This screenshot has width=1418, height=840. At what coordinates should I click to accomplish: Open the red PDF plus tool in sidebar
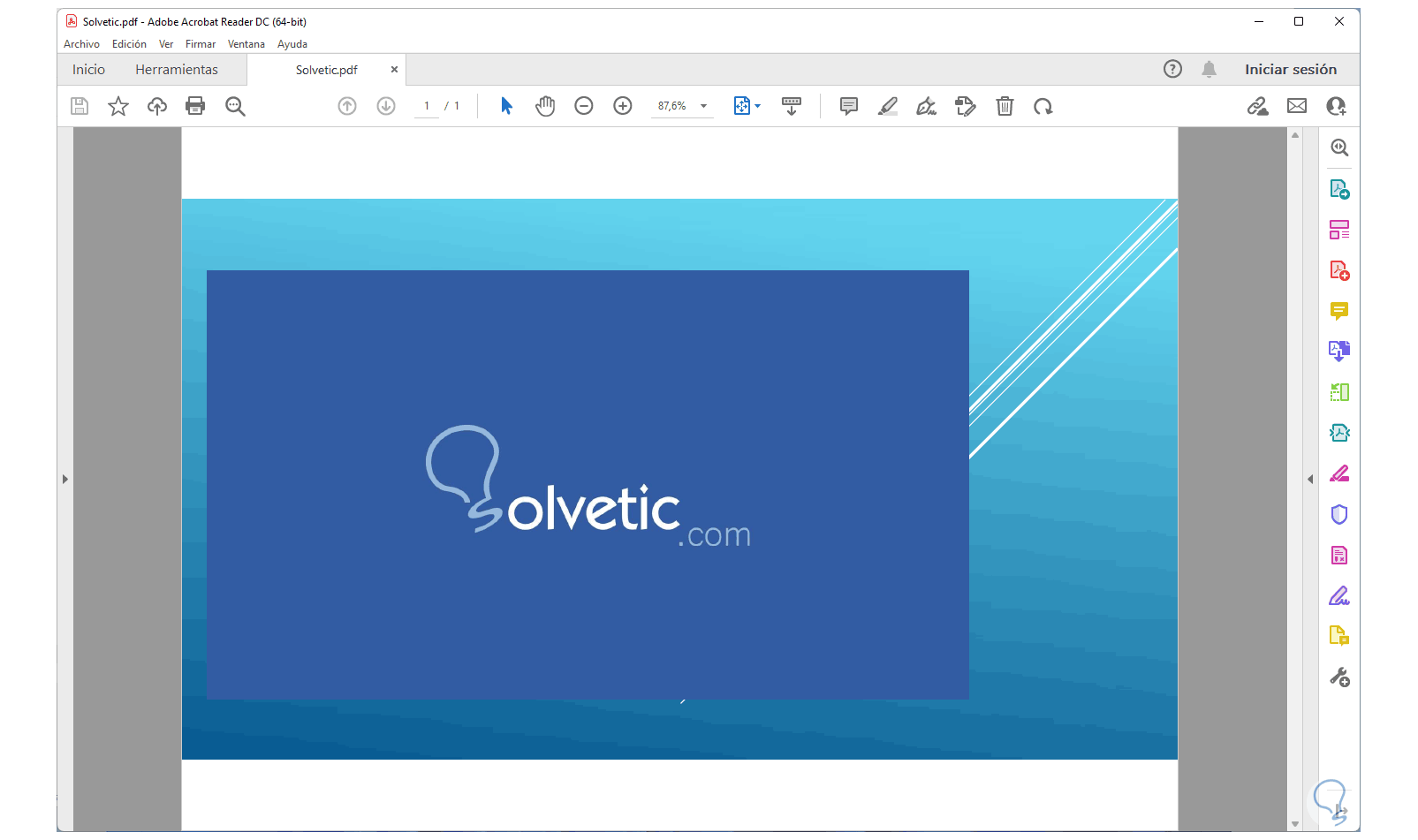click(1339, 270)
